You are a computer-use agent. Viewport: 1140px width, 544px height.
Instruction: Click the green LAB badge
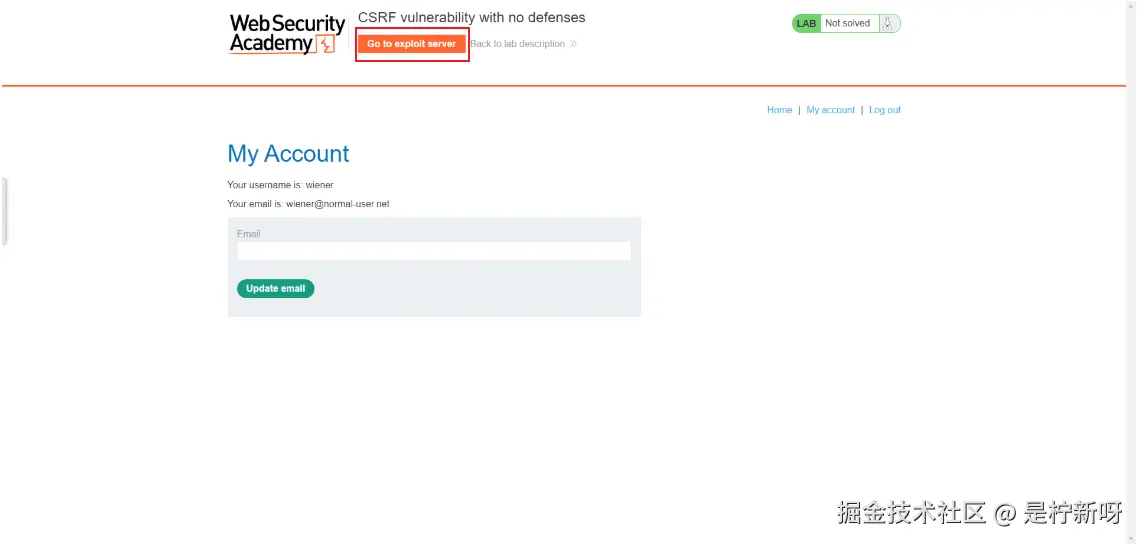coord(806,23)
